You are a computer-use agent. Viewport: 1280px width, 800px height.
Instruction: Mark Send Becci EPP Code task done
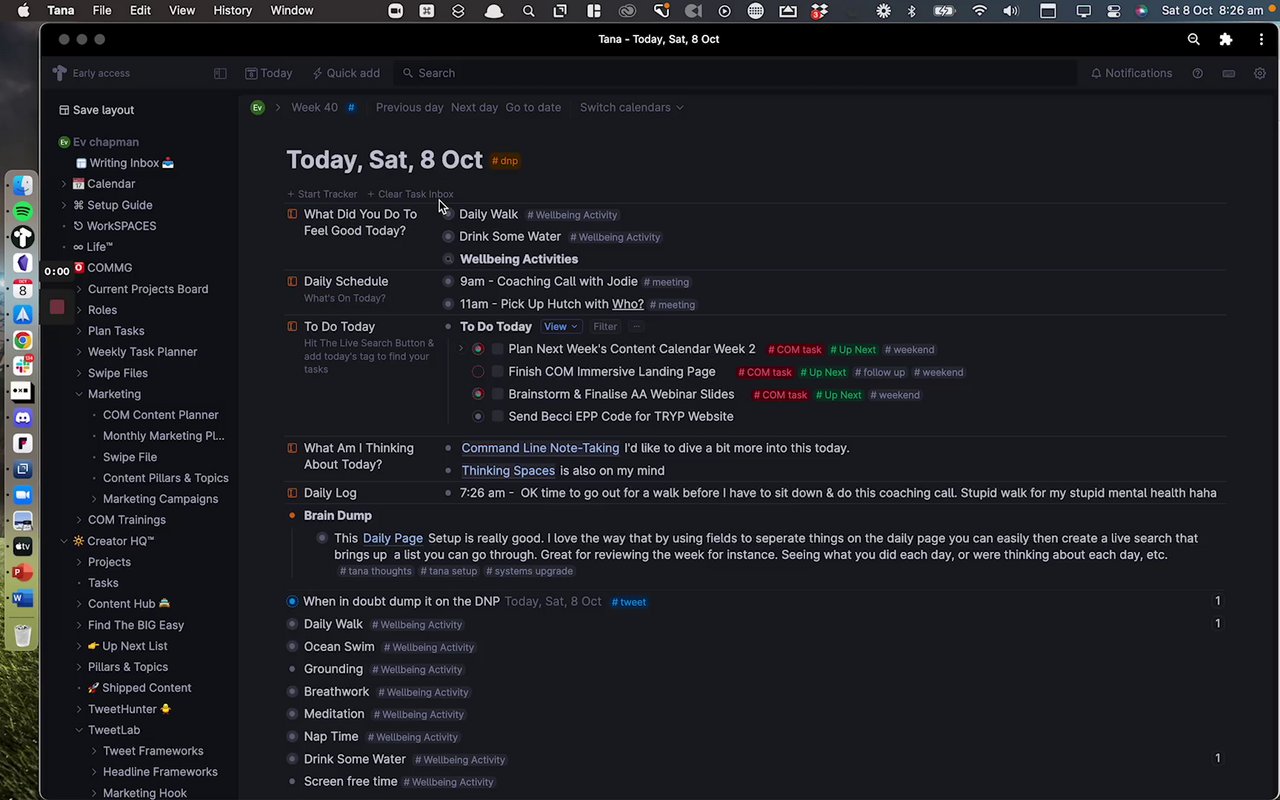(x=497, y=416)
